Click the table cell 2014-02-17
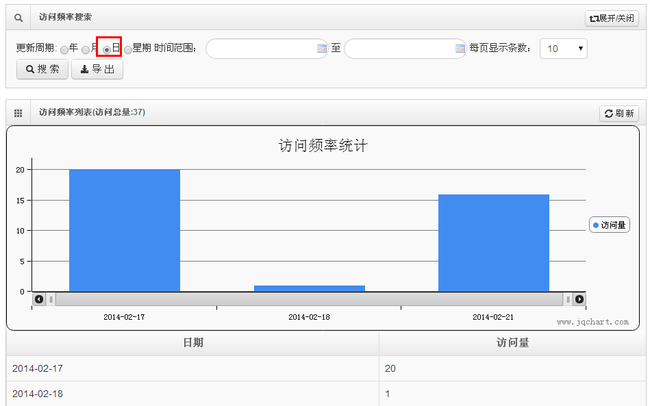The width and height of the screenshot is (650, 406). (x=193, y=368)
